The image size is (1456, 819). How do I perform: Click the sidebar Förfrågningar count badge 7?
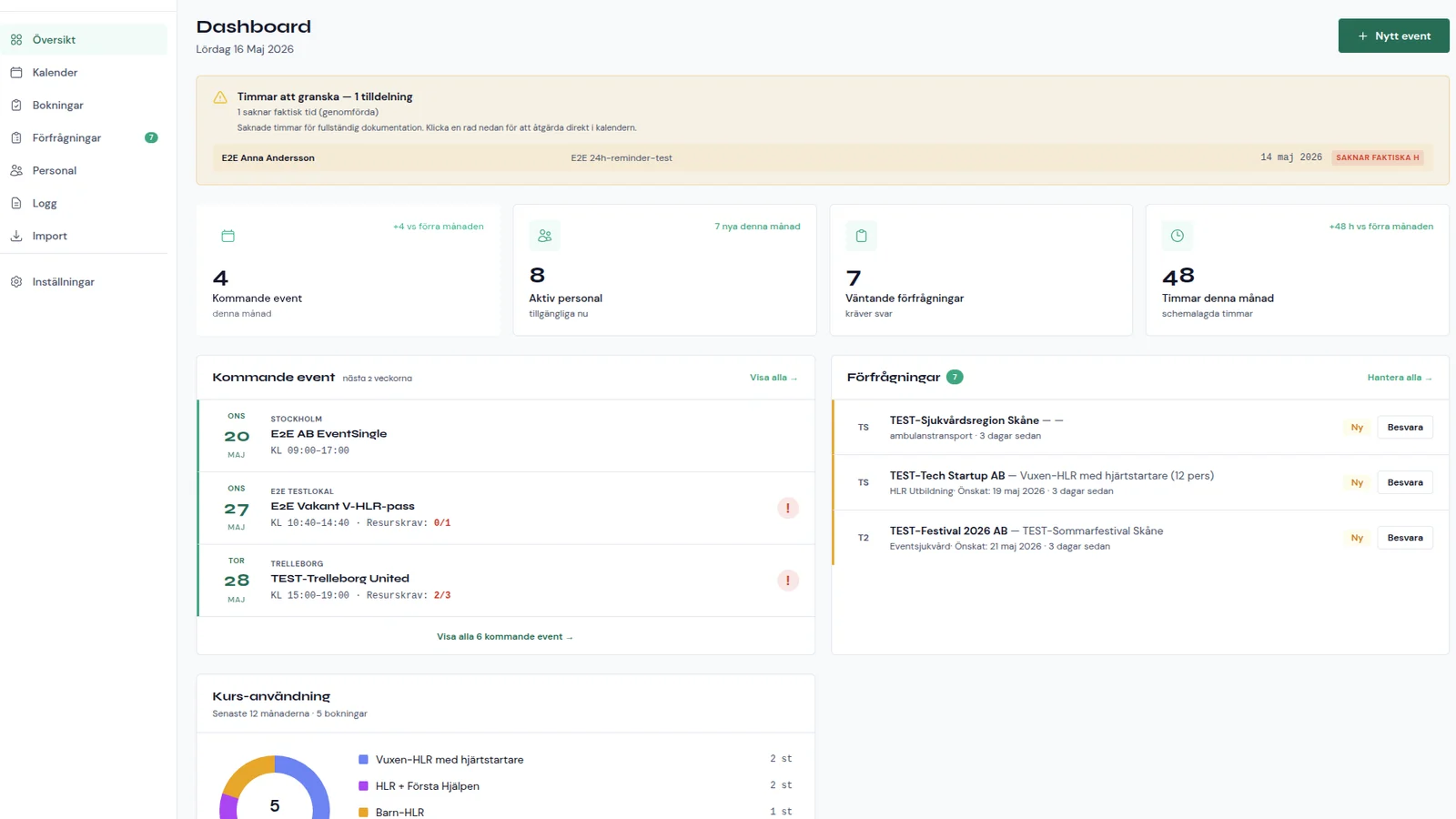[x=151, y=138]
